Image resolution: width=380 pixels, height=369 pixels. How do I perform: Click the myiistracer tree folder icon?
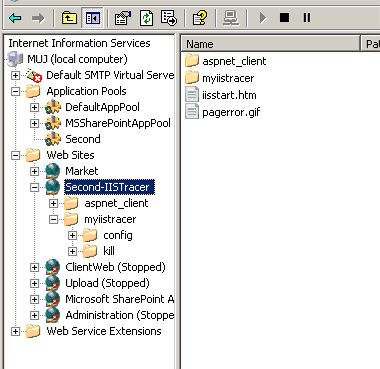click(71, 219)
